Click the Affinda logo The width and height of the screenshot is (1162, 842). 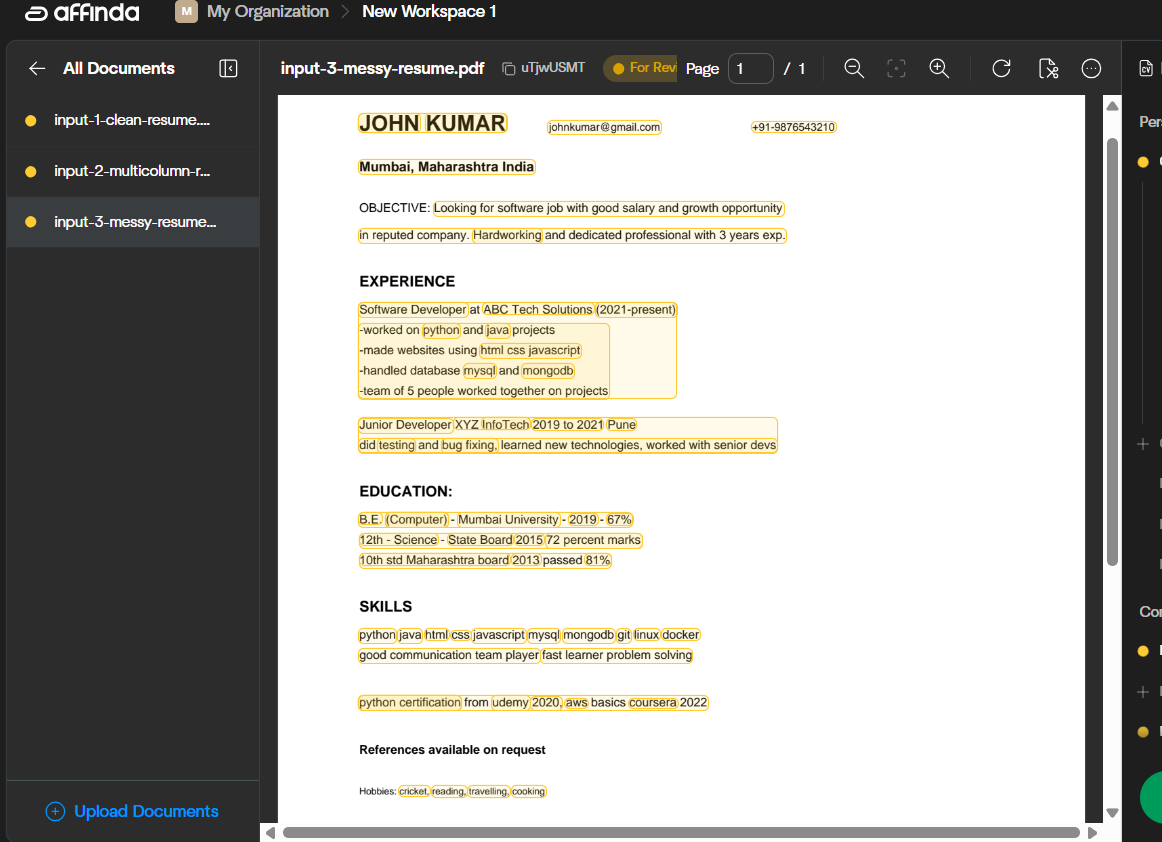[82, 13]
